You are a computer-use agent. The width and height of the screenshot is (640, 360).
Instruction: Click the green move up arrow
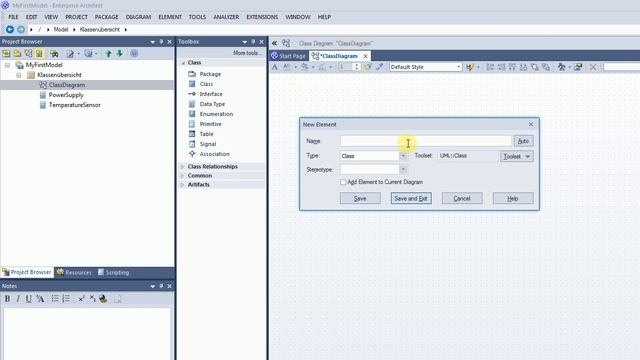tap(108, 53)
